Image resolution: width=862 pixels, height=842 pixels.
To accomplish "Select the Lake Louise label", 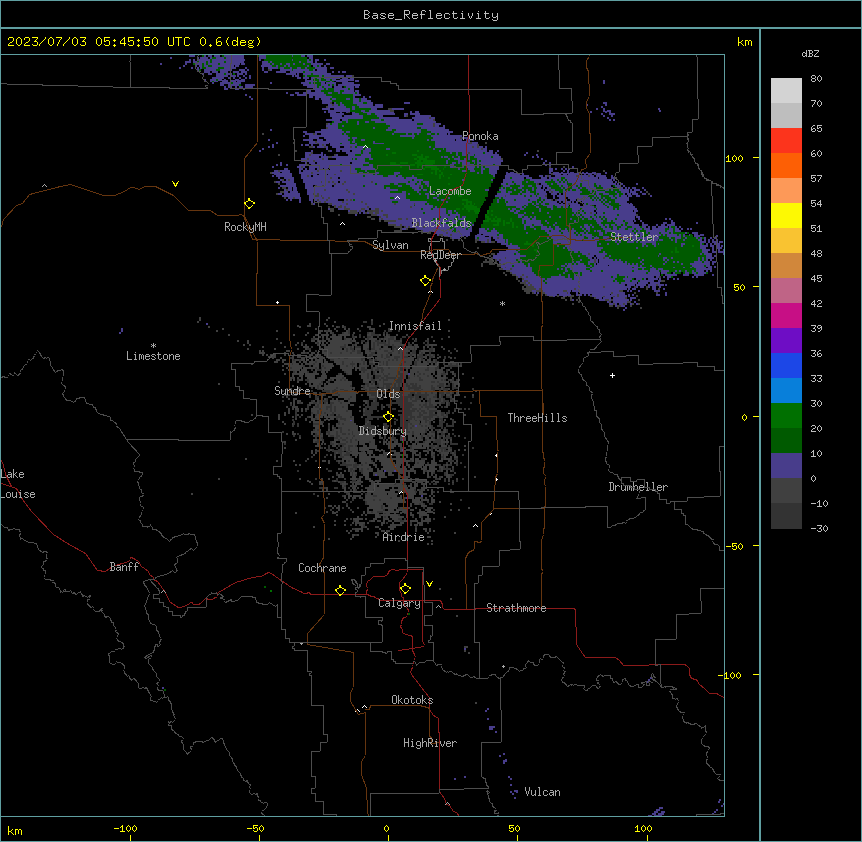I will [18, 484].
